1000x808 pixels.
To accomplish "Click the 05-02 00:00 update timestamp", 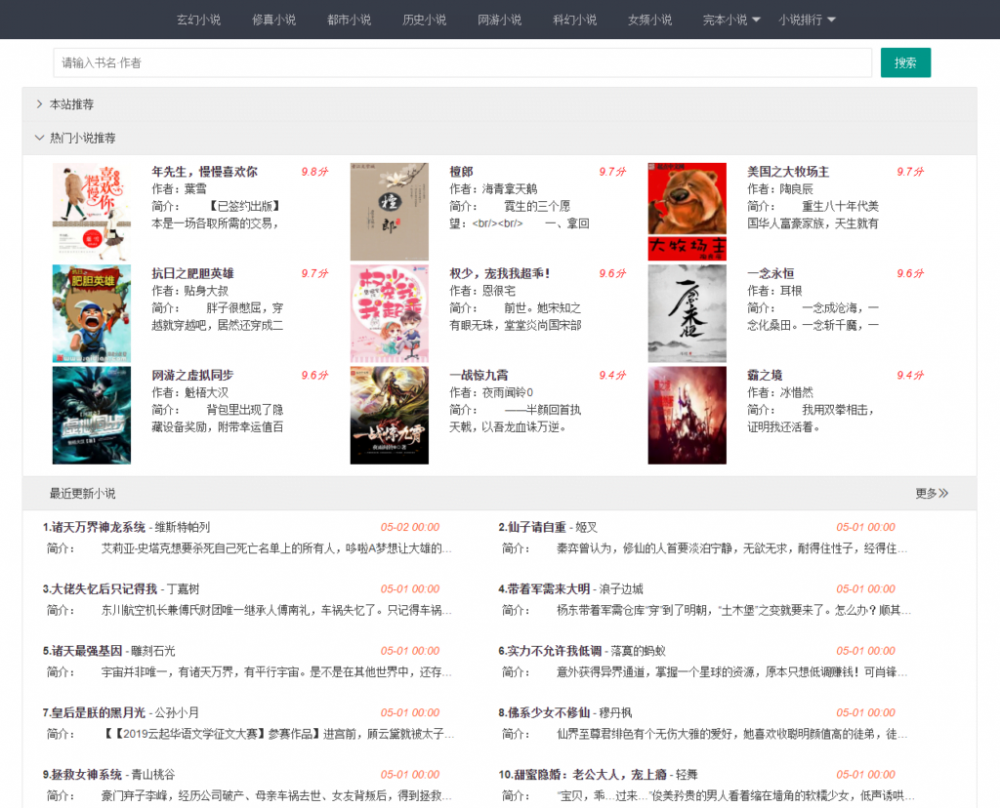I will [x=410, y=527].
